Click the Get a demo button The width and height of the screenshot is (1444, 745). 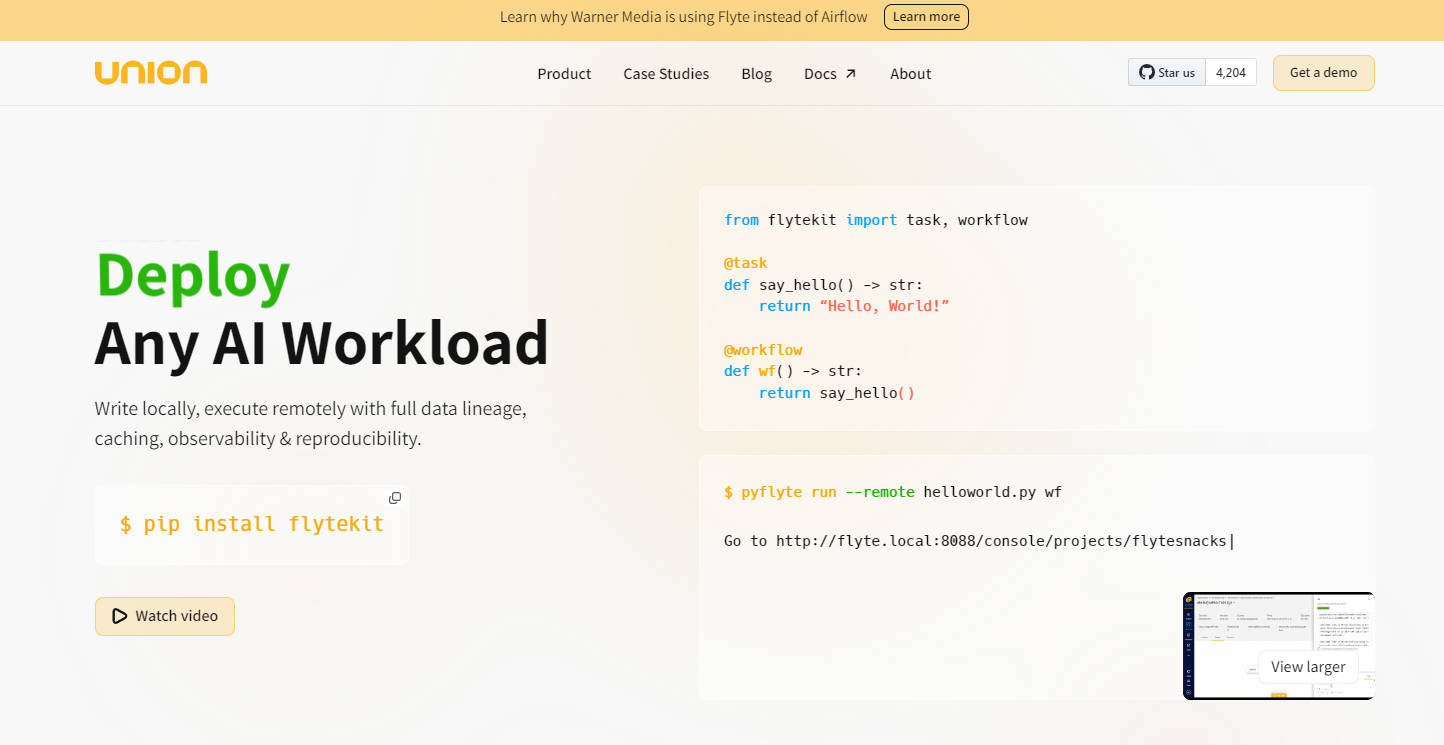(1323, 73)
